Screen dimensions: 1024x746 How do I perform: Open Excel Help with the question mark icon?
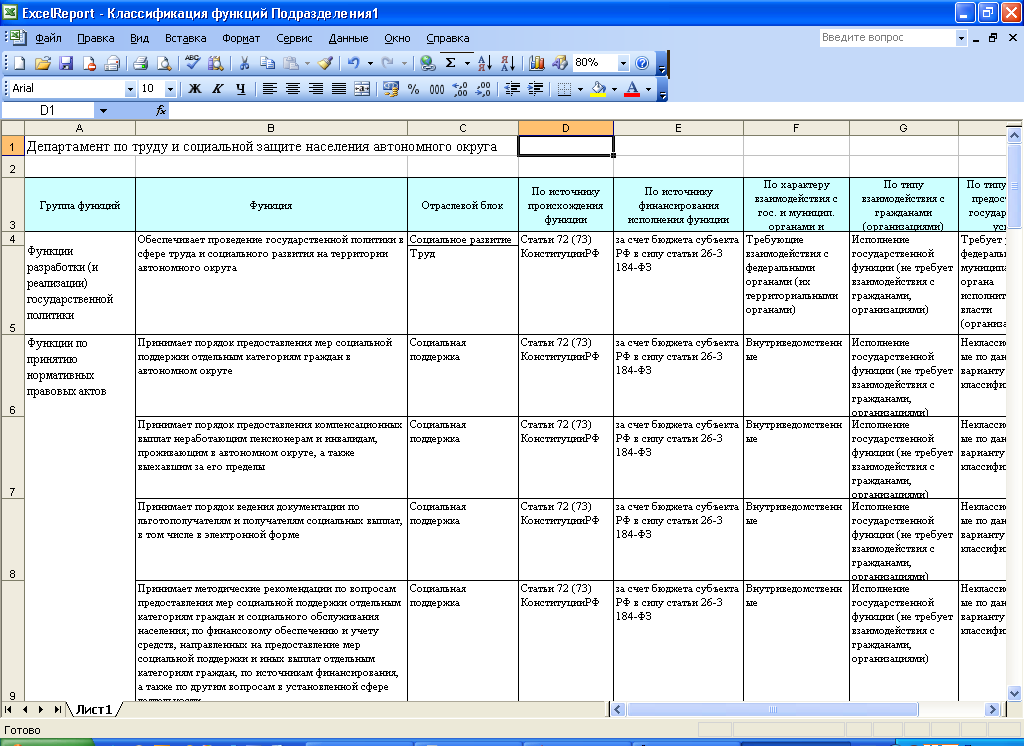coord(642,63)
